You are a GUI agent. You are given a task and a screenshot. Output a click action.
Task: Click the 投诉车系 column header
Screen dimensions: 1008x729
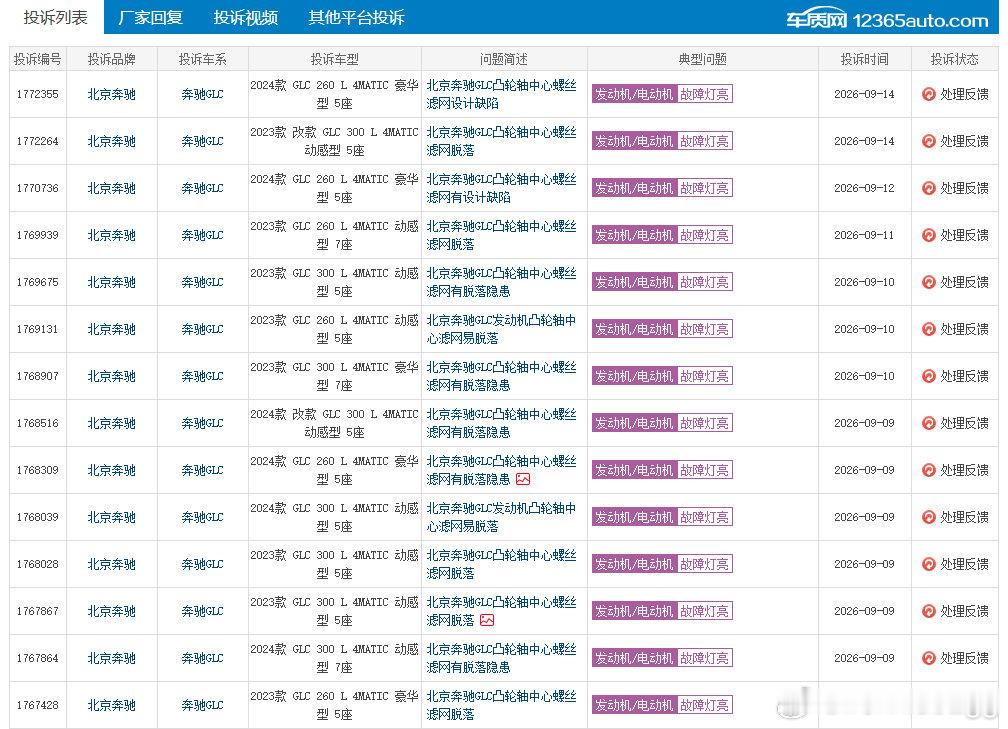(x=202, y=59)
